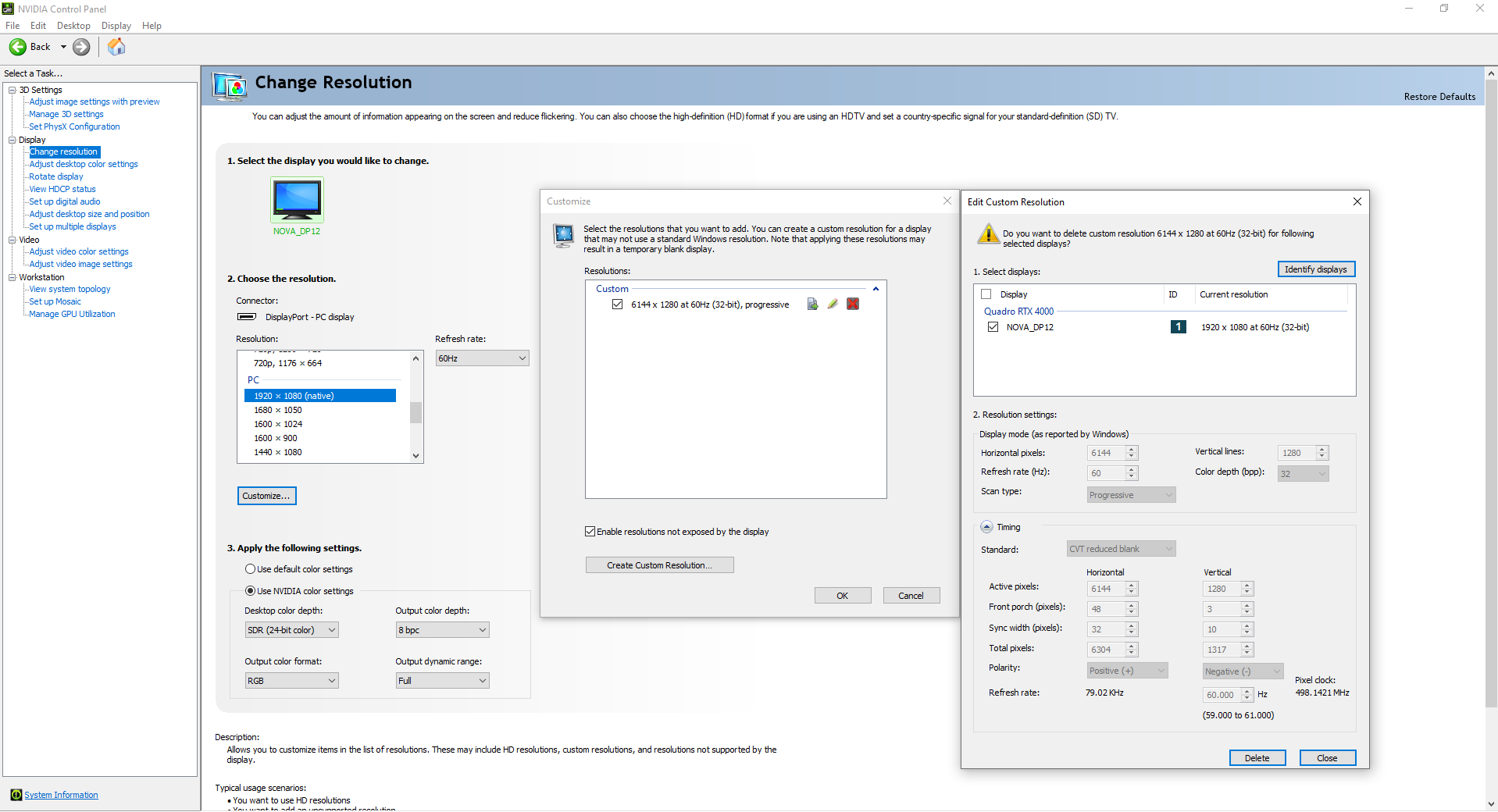Collapse the Timing section in Edit Custom Resolution
Viewport: 1498px width, 812px height.
coord(986,526)
